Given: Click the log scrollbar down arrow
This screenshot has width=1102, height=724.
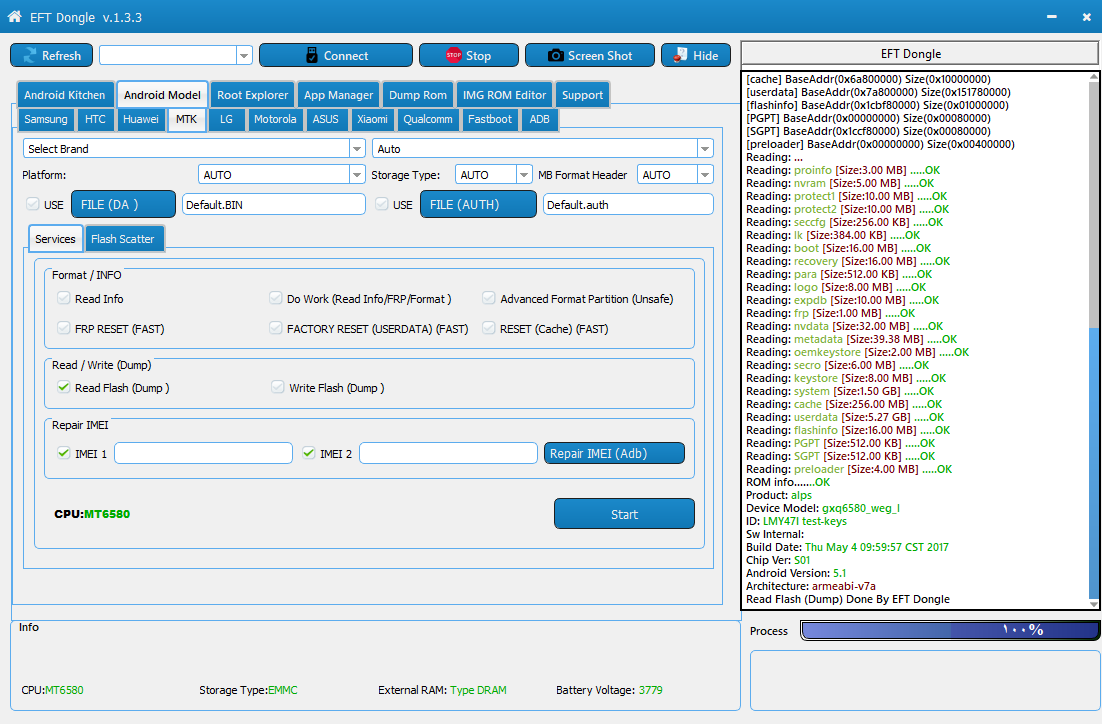Looking at the screenshot, I should 1094,604.
